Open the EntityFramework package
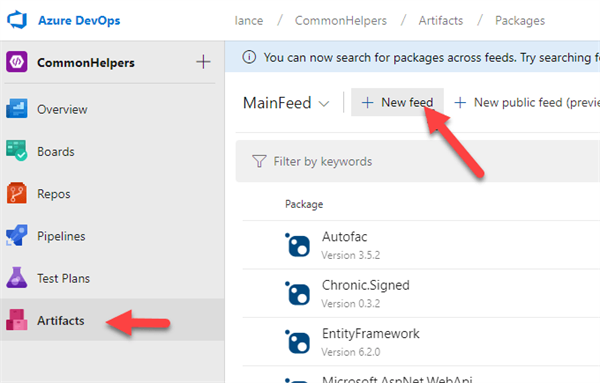The width and height of the screenshot is (600, 383). pos(370,334)
